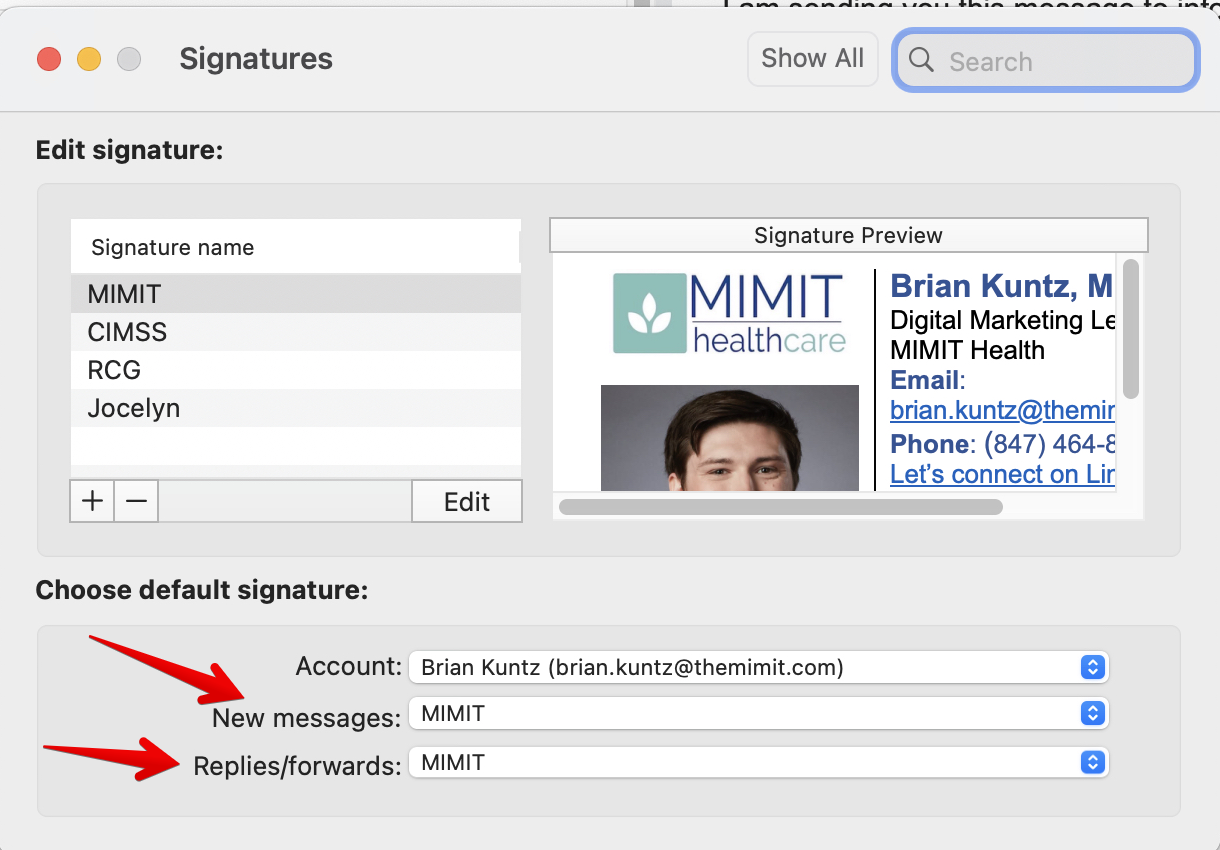1220x850 pixels.
Task: Open the Account selection dropdown
Action: (757, 667)
